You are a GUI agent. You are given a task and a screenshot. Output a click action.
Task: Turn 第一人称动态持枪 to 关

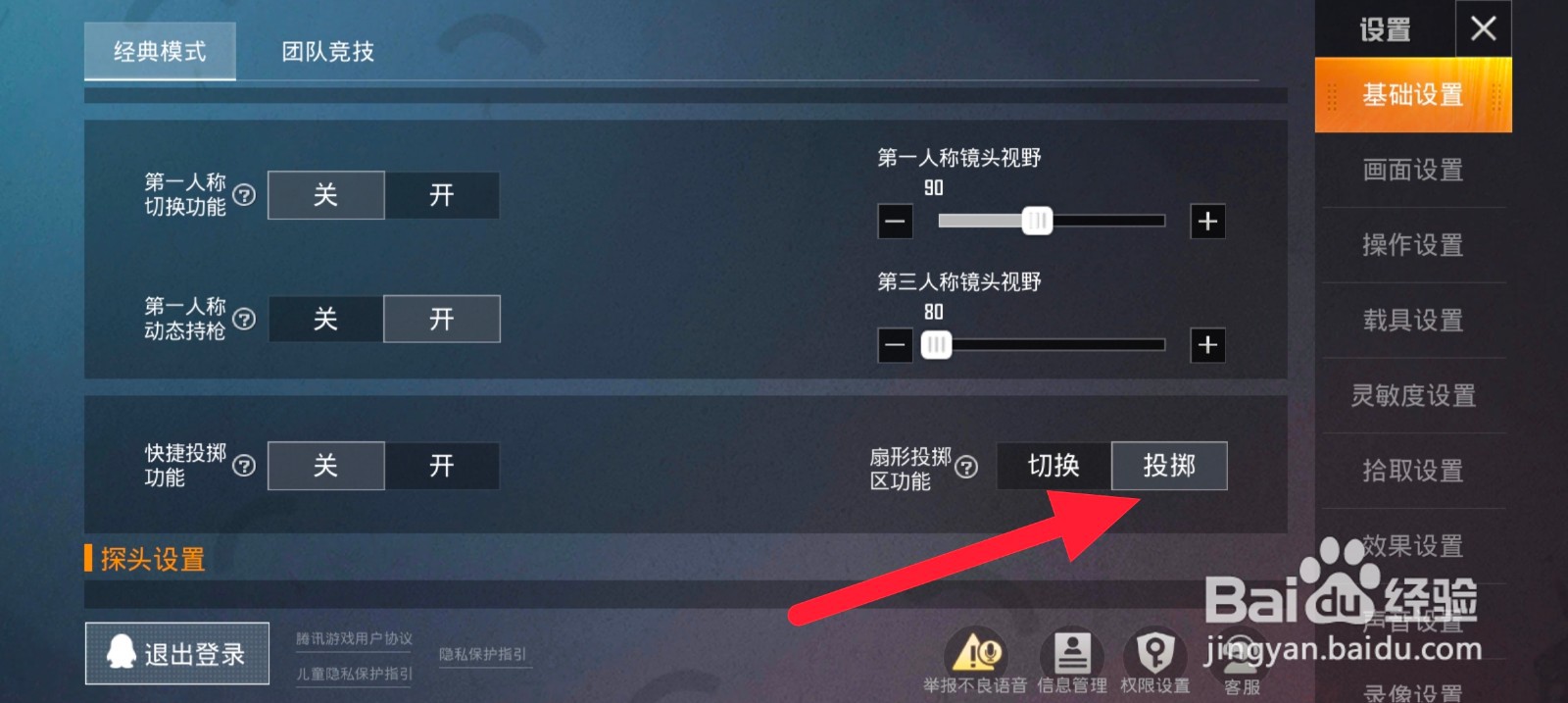325,319
